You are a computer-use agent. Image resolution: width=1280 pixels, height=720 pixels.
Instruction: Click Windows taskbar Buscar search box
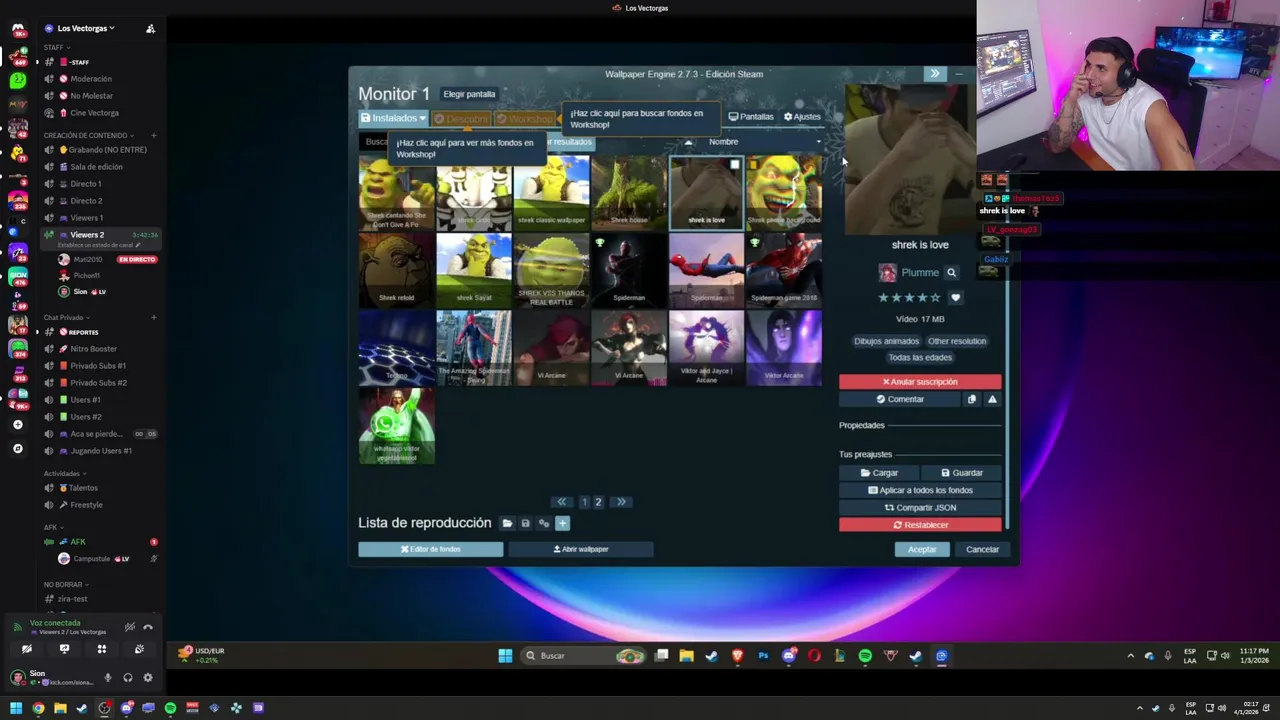point(584,656)
